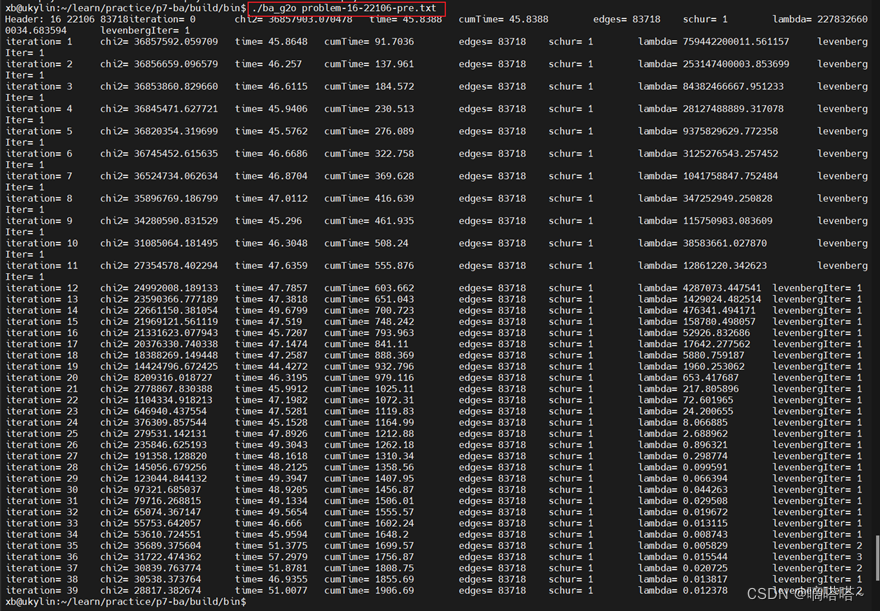Click cumTime value 1407.95
Image resolution: width=880 pixels, height=611 pixels.
(x=395, y=479)
